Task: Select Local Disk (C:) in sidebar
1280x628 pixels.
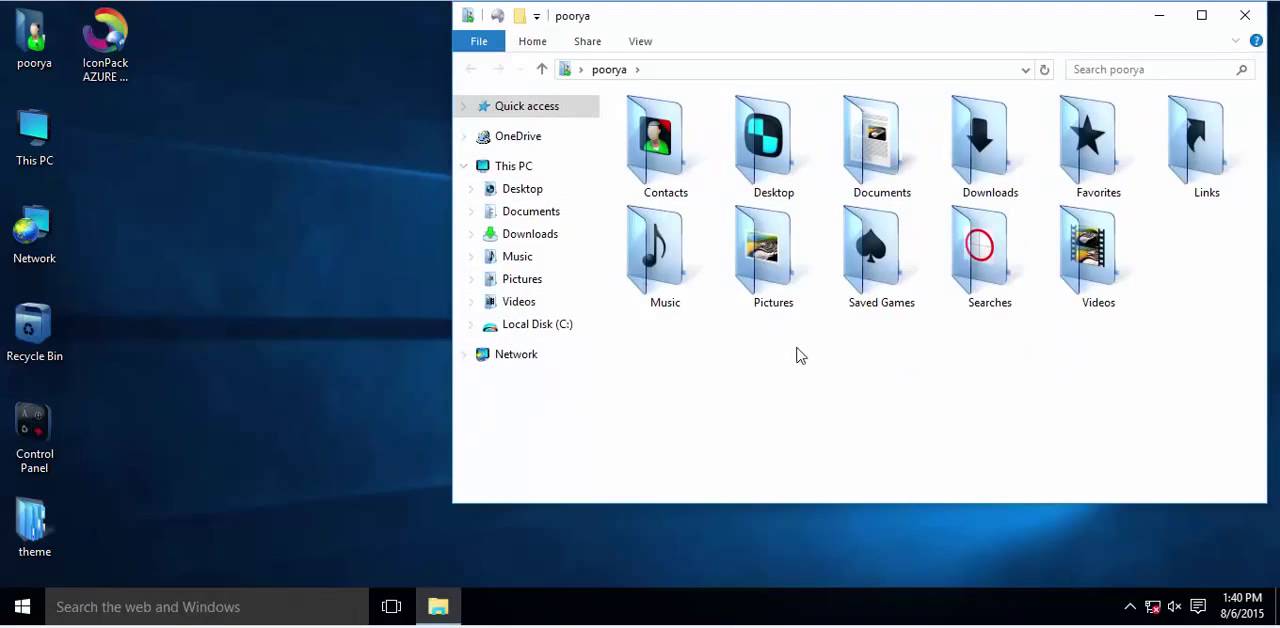Action: click(x=537, y=324)
